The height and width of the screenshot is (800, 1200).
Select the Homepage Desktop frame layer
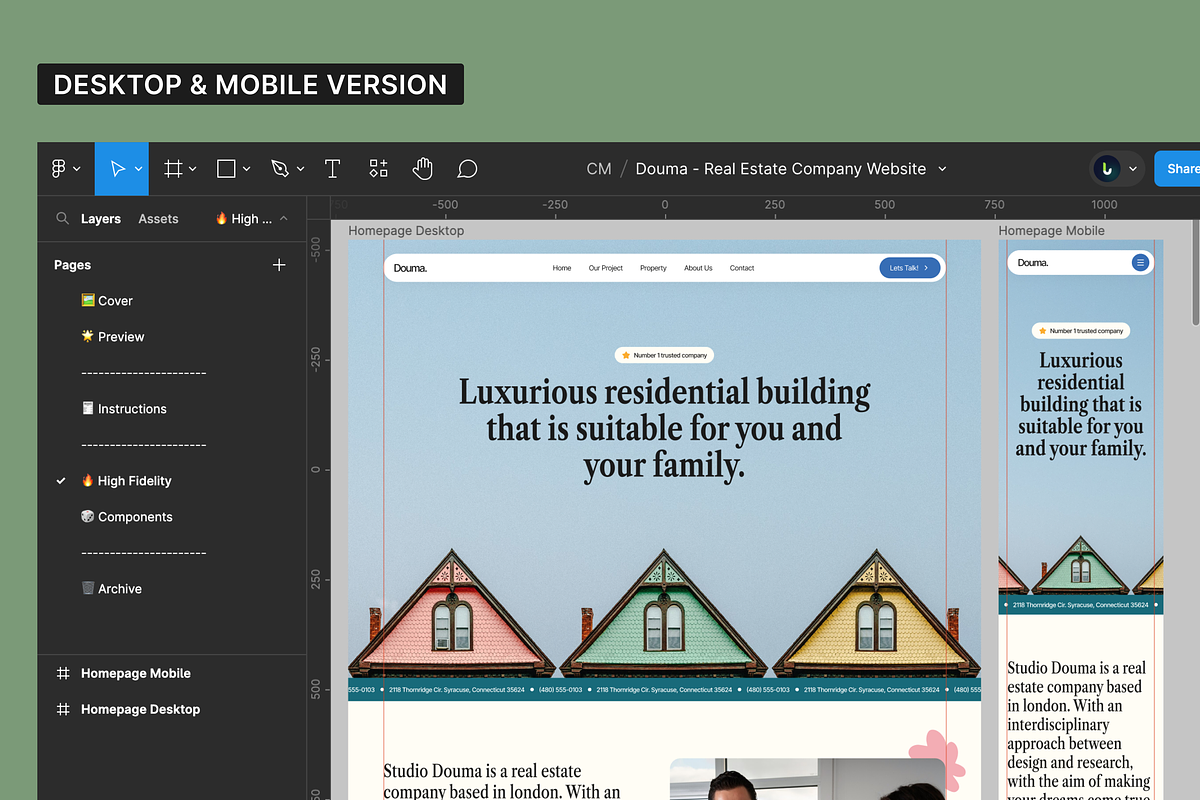[x=140, y=709]
